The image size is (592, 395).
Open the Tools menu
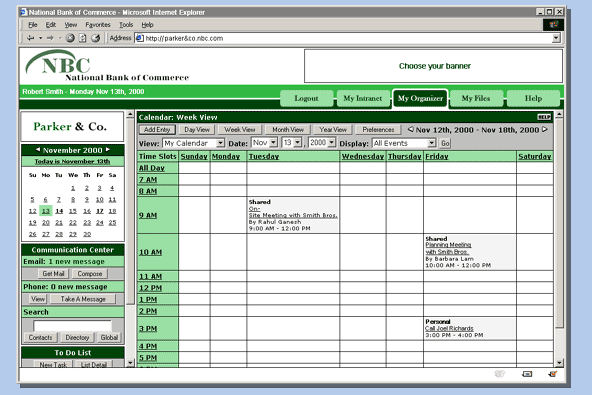click(x=126, y=25)
